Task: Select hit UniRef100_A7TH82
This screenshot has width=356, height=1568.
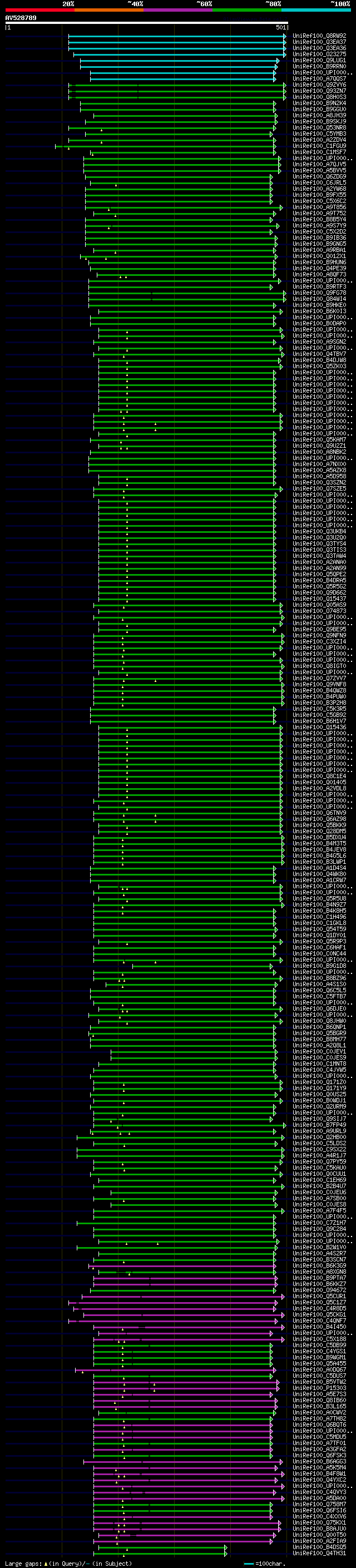Action: pos(319,1418)
